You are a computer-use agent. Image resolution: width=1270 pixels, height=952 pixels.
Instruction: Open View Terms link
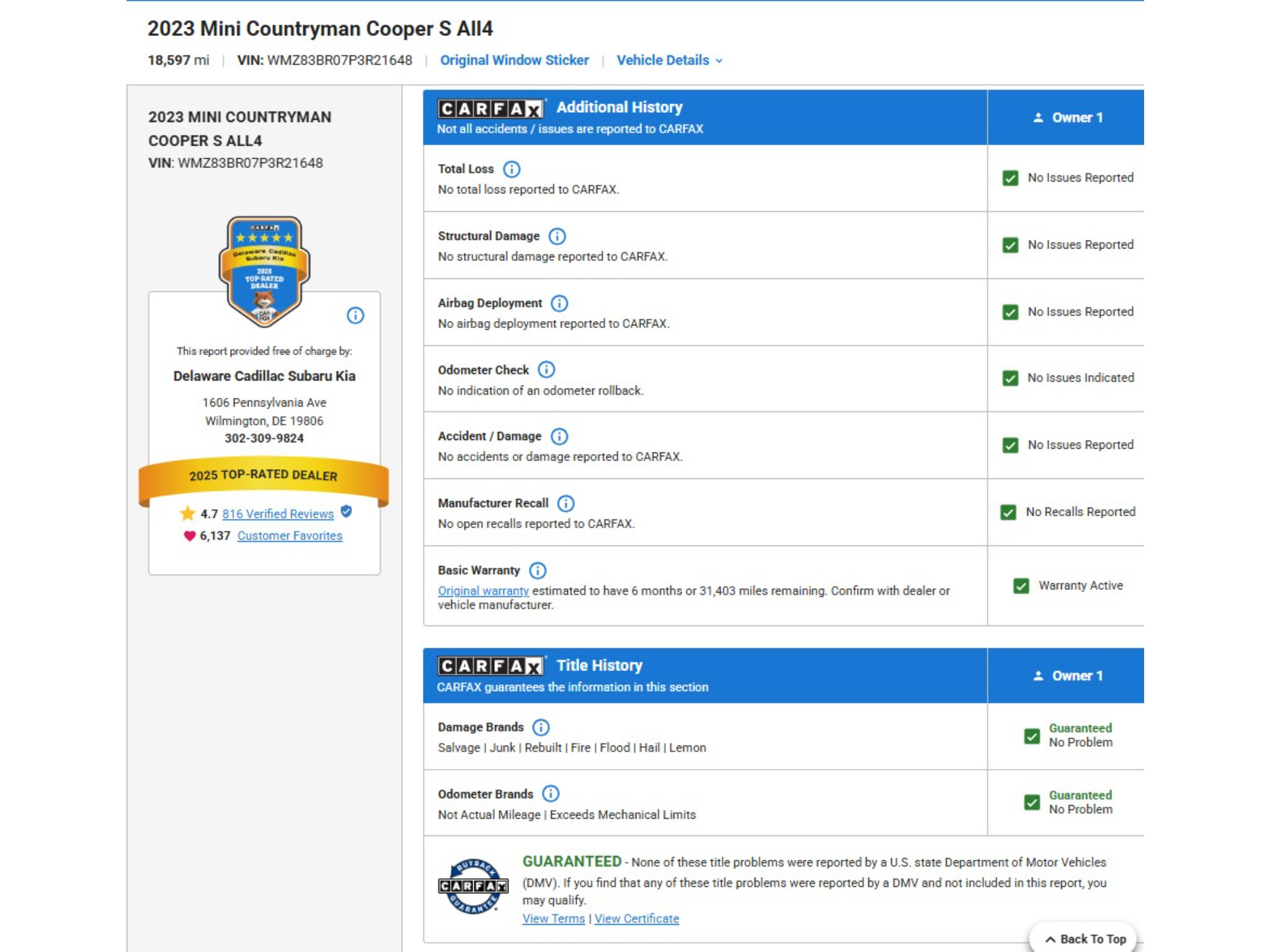point(554,919)
